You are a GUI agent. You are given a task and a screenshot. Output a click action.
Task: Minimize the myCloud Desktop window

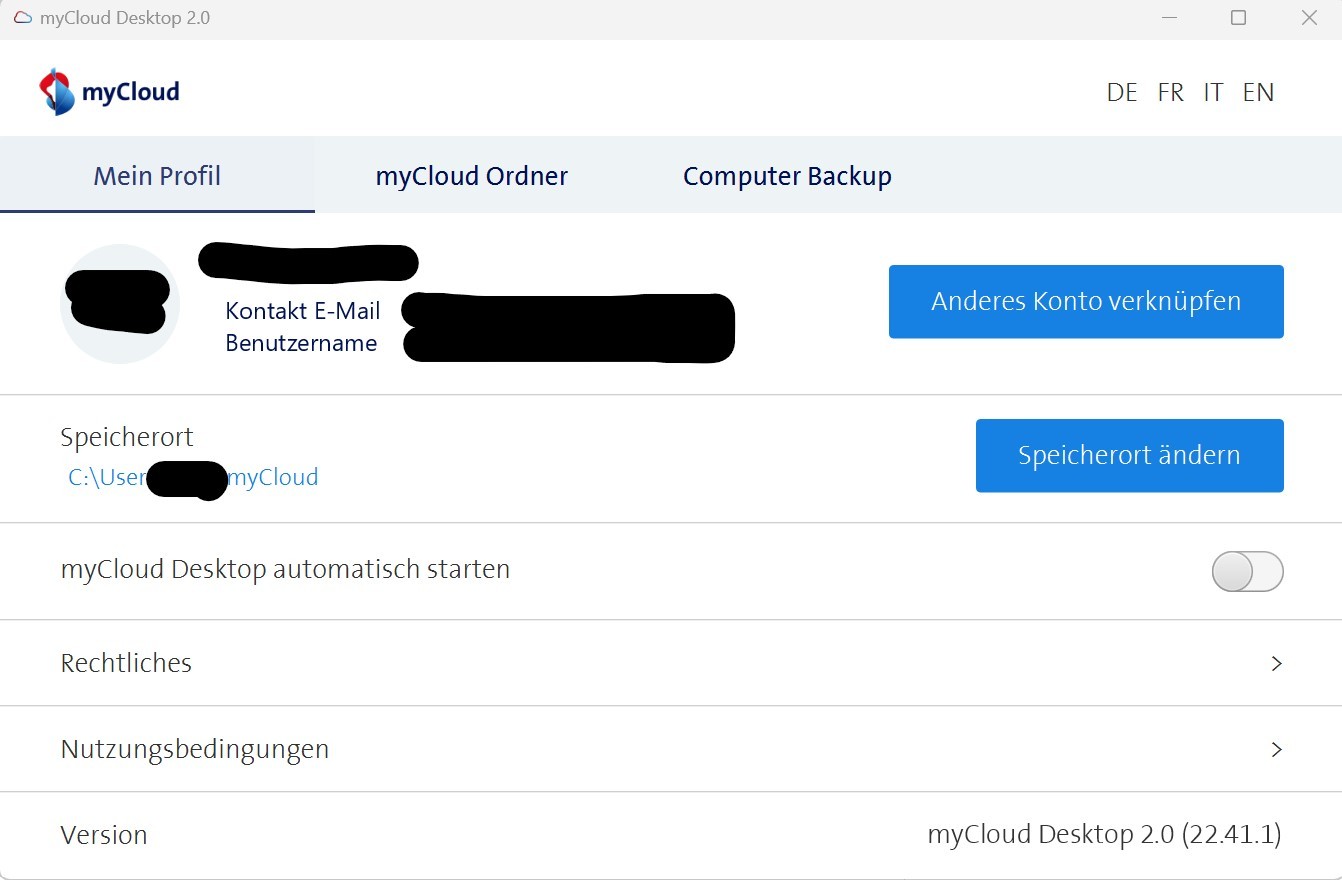1167,18
